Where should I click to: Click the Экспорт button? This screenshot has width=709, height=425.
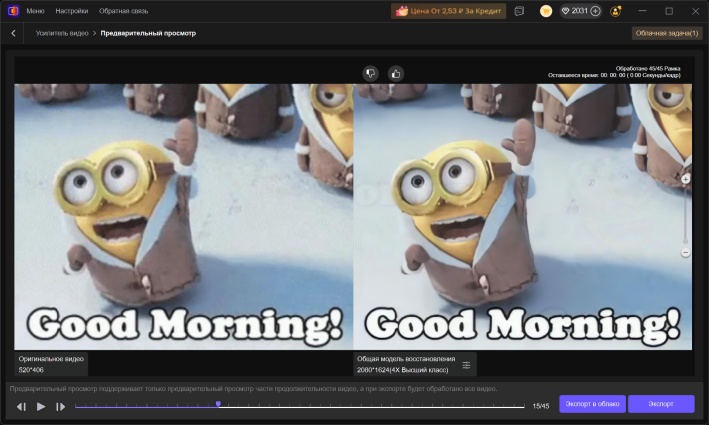(661, 404)
